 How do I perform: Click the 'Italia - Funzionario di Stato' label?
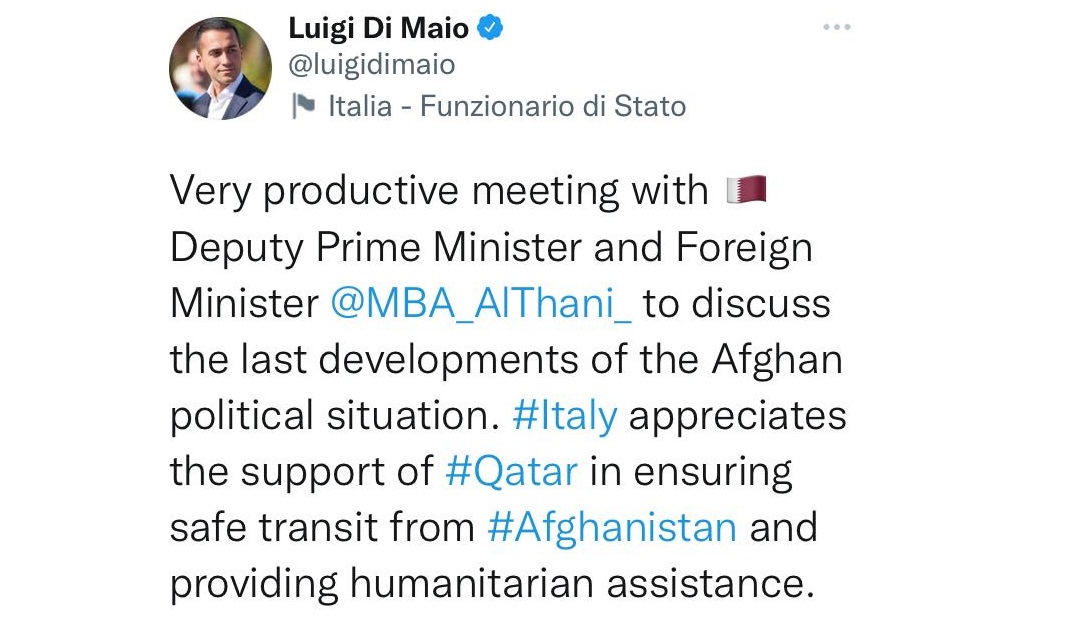click(x=507, y=107)
